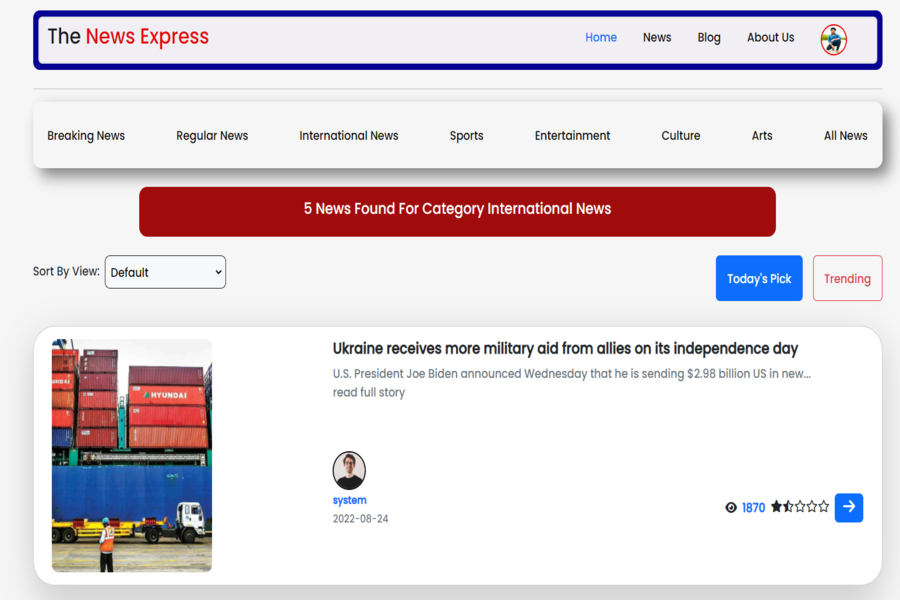Click the Trending button
Screen dimensions: 900x600
click(847, 279)
